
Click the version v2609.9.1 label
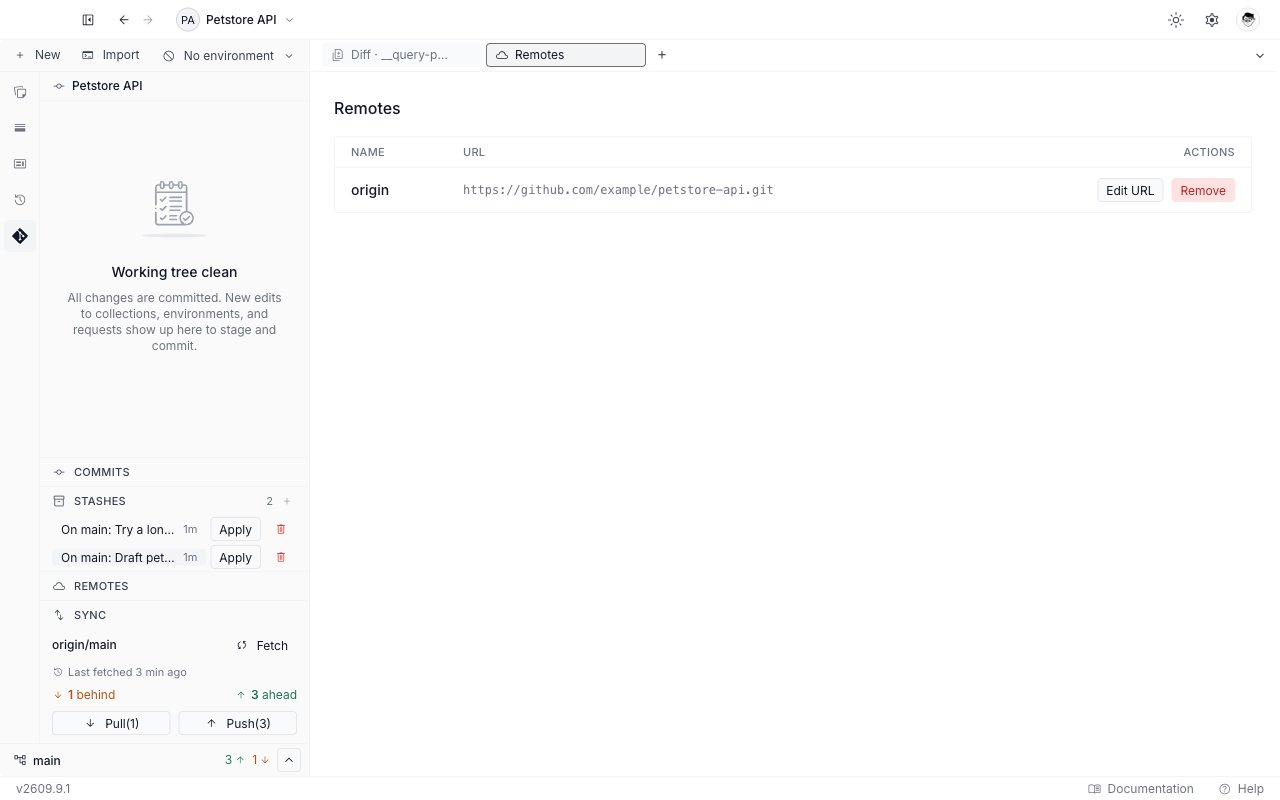click(x=43, y=788)
